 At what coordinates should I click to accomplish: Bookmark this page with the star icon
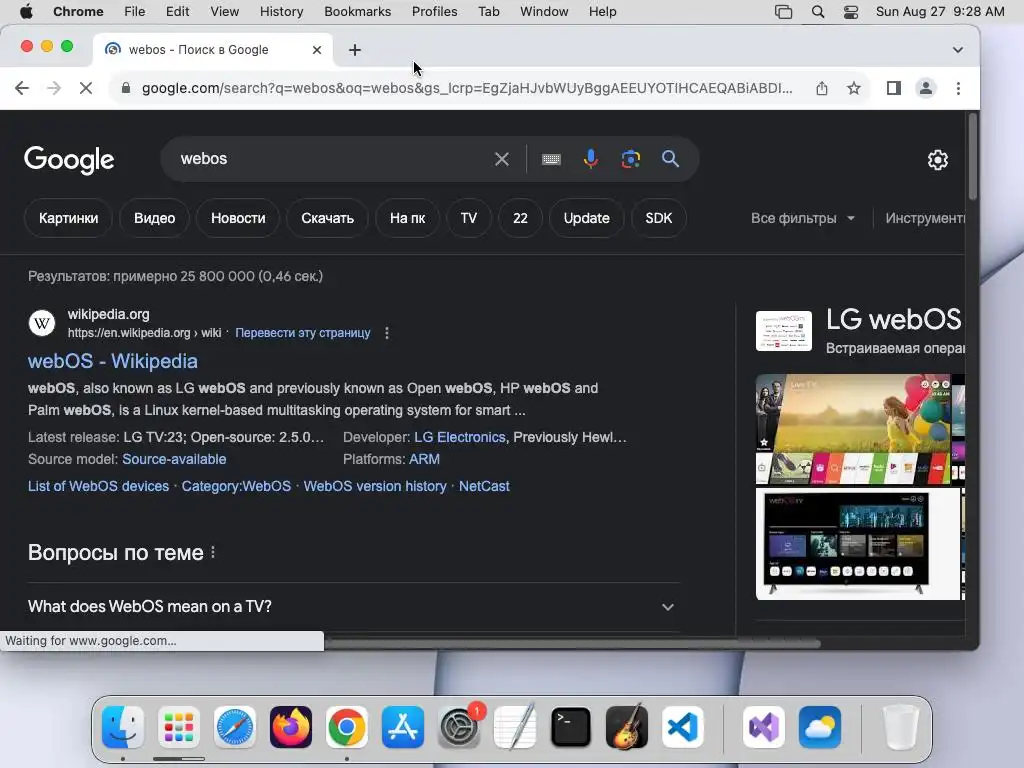pyautogui.click(x=854, y=88)
